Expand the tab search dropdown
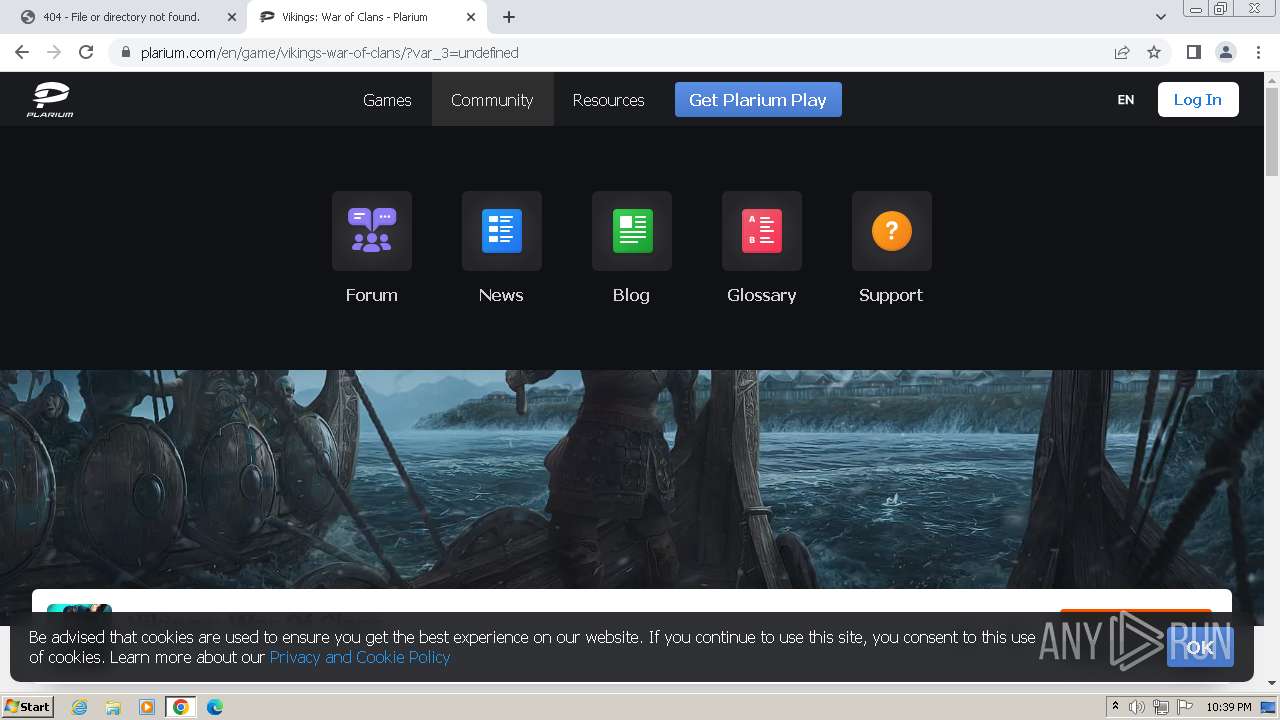 pyautogui.click(x=1161, y=17)
